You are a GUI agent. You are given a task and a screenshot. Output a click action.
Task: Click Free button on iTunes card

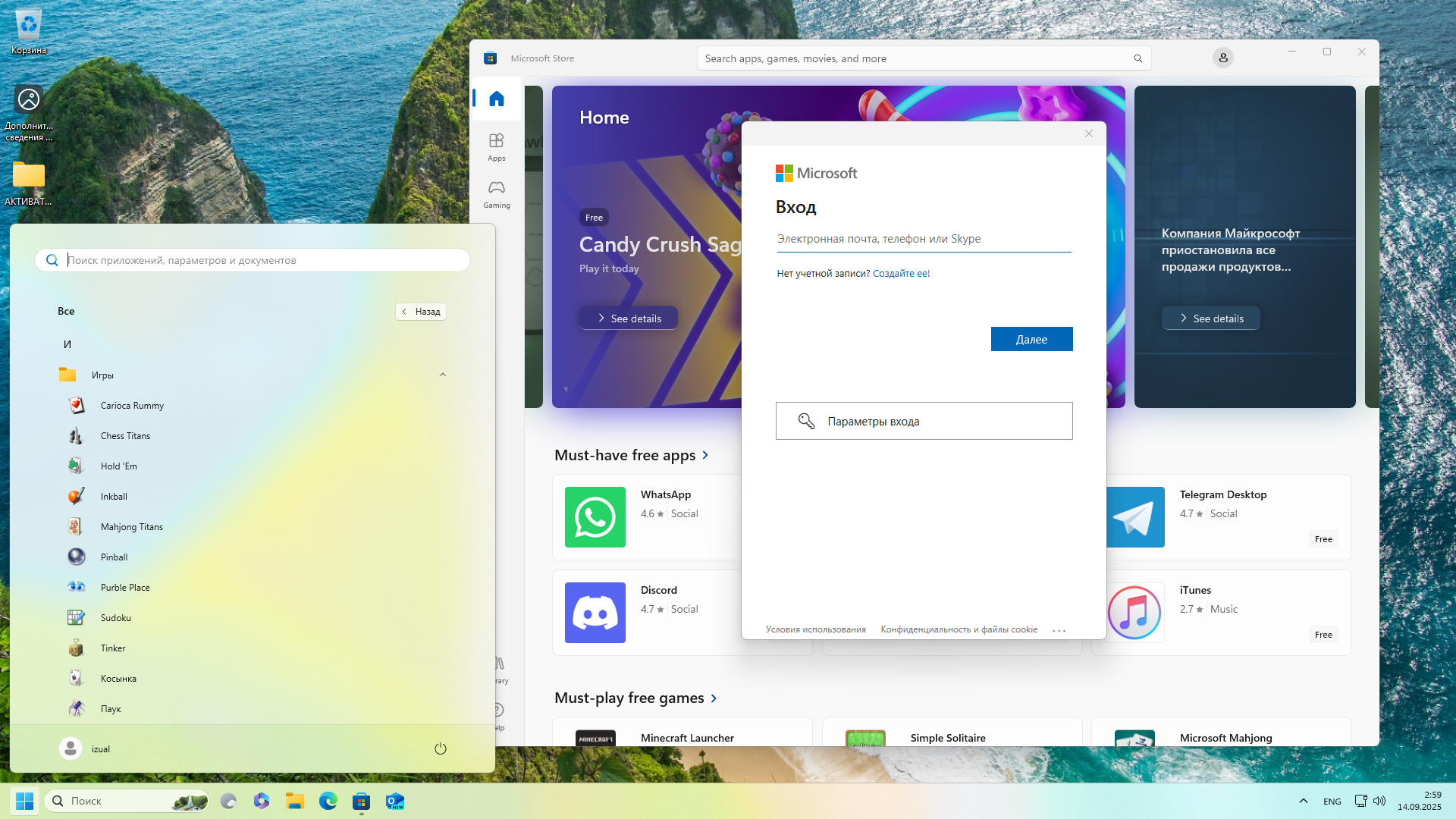pos(1323,635)
